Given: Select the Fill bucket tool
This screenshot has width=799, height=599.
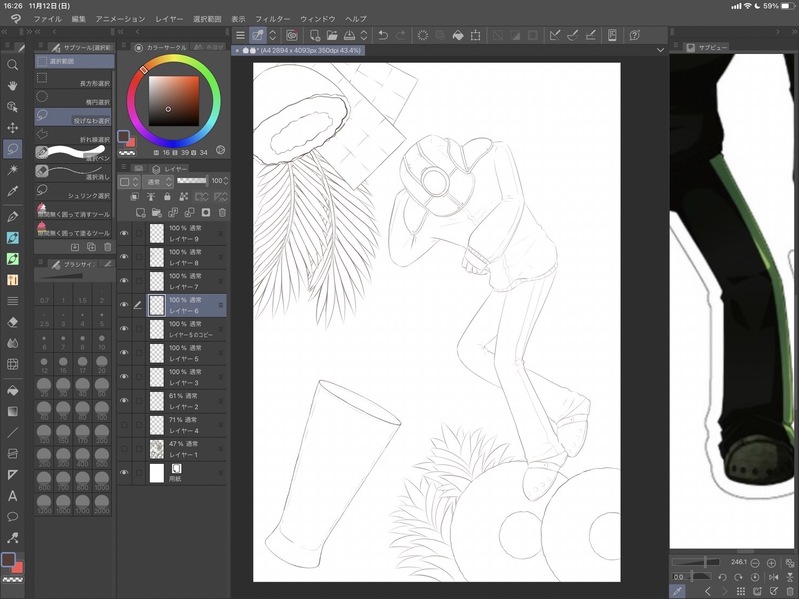Looking at the screenshot, I should pos(13,391).
